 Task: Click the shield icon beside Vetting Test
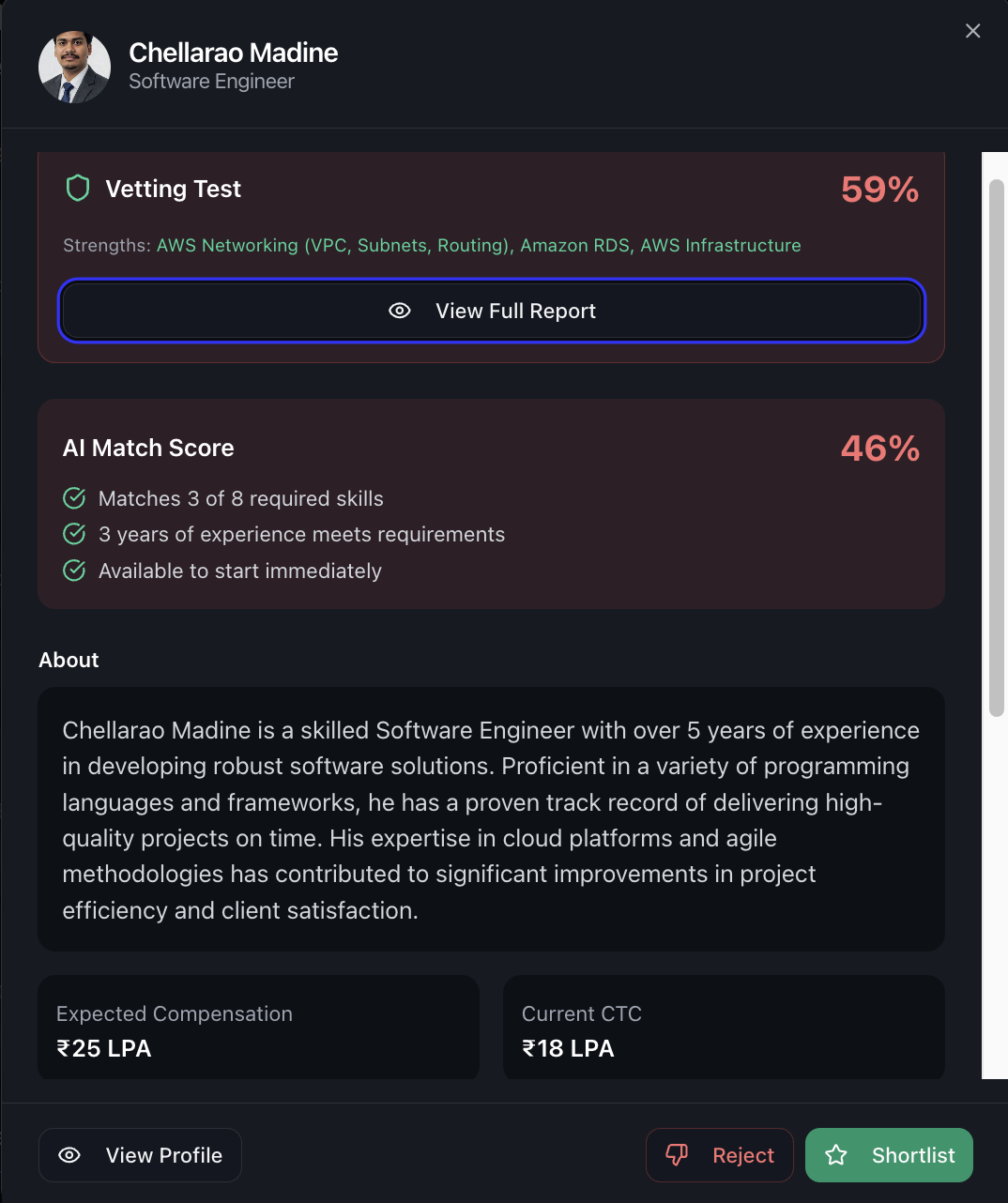pos(78,189)
